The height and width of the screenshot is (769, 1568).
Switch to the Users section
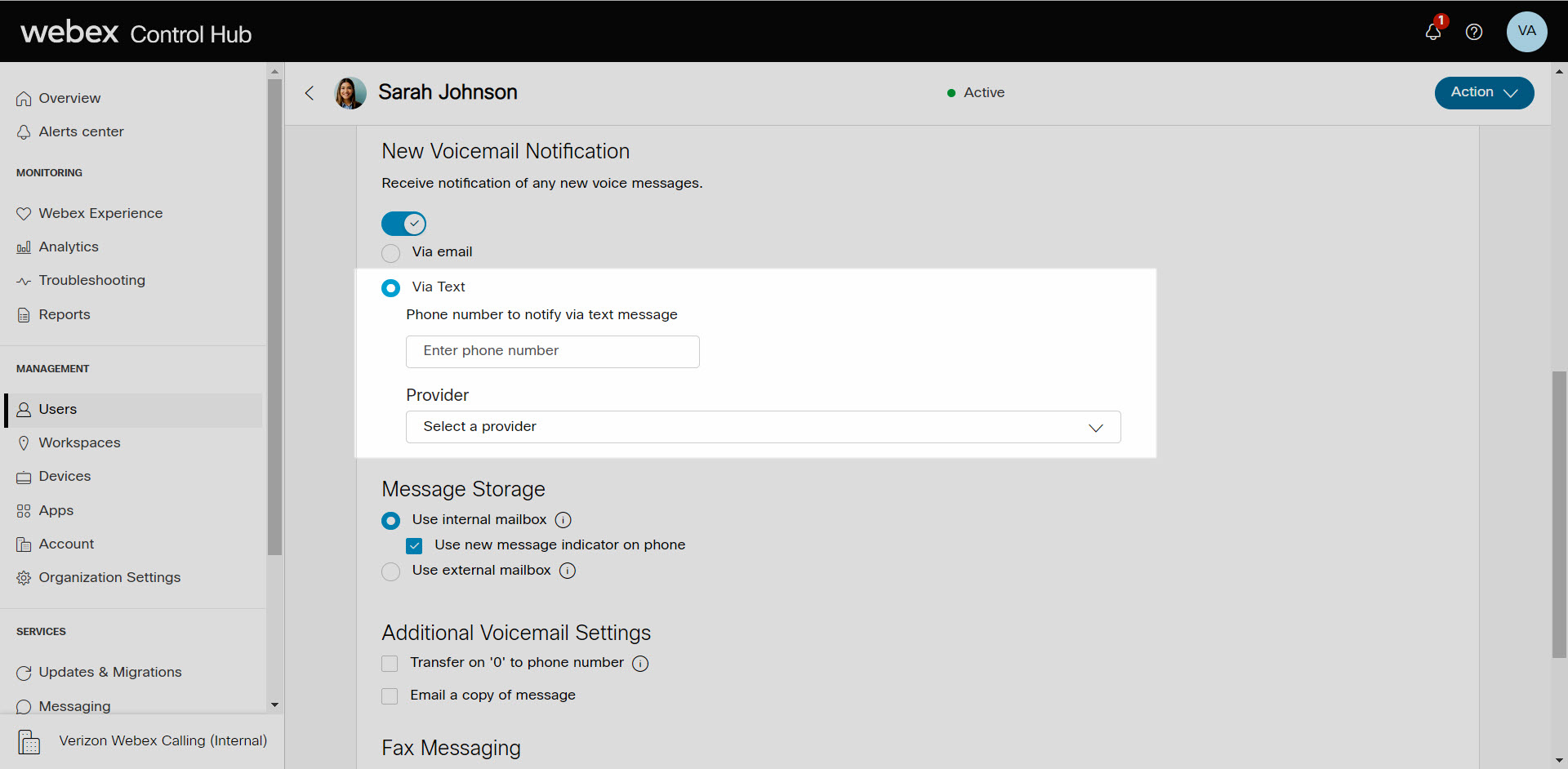click(x=57, y=409)
